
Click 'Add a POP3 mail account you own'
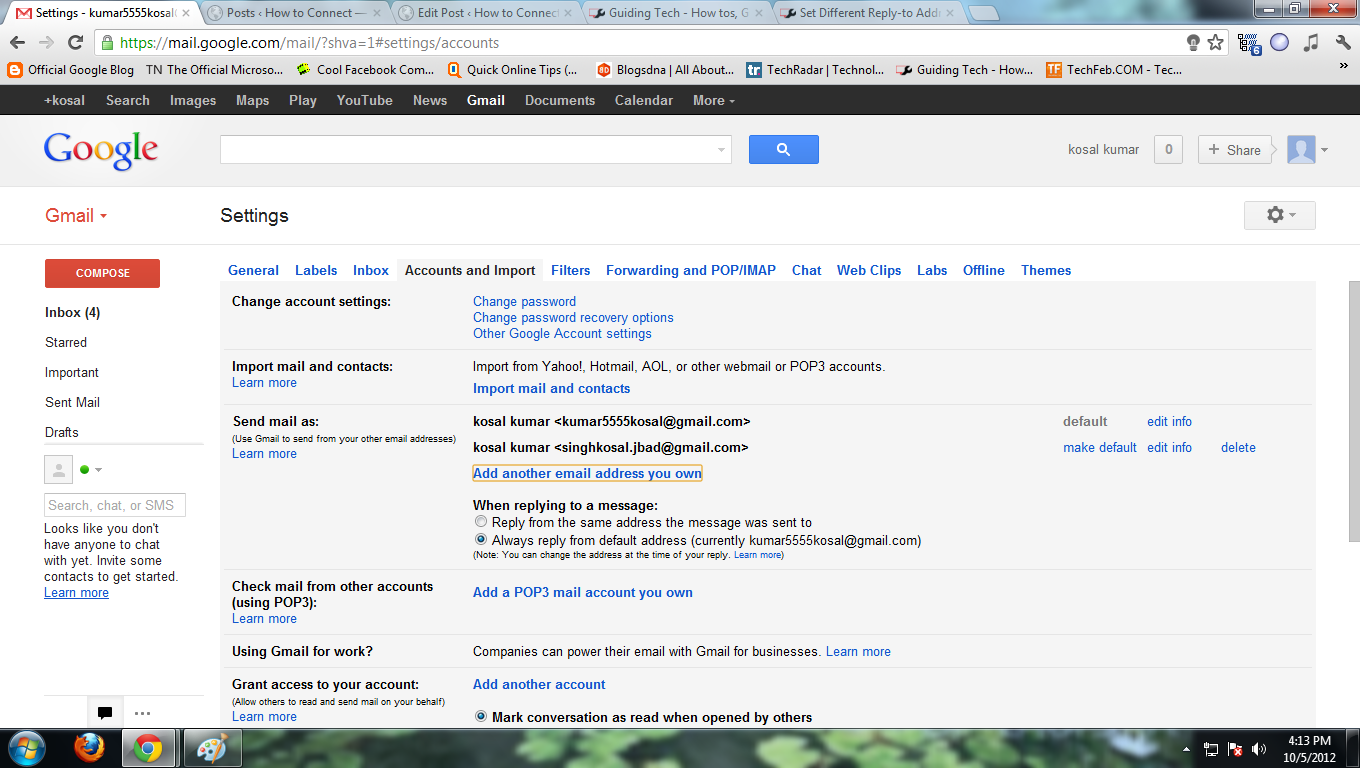click(x=583, y=592)
